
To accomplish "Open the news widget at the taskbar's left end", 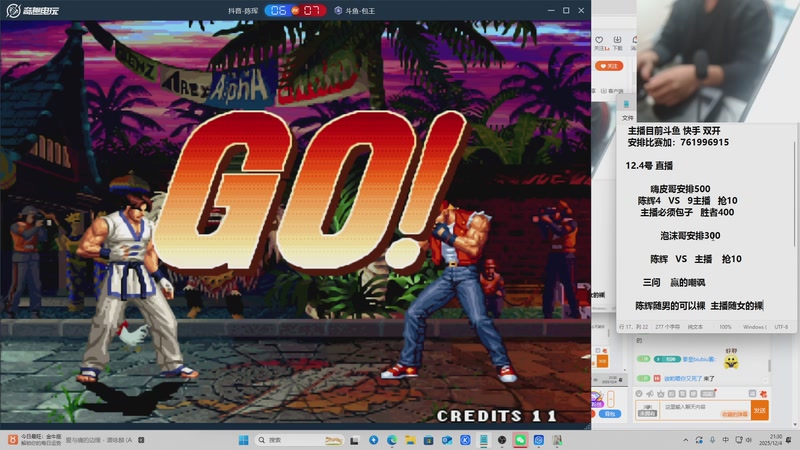I will pos(35,440).
